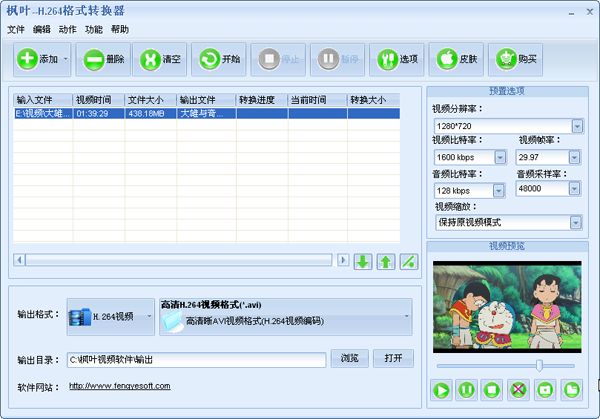600x419 pixels.
Task: Open the 帮助 menu
Action: (120, 29)
